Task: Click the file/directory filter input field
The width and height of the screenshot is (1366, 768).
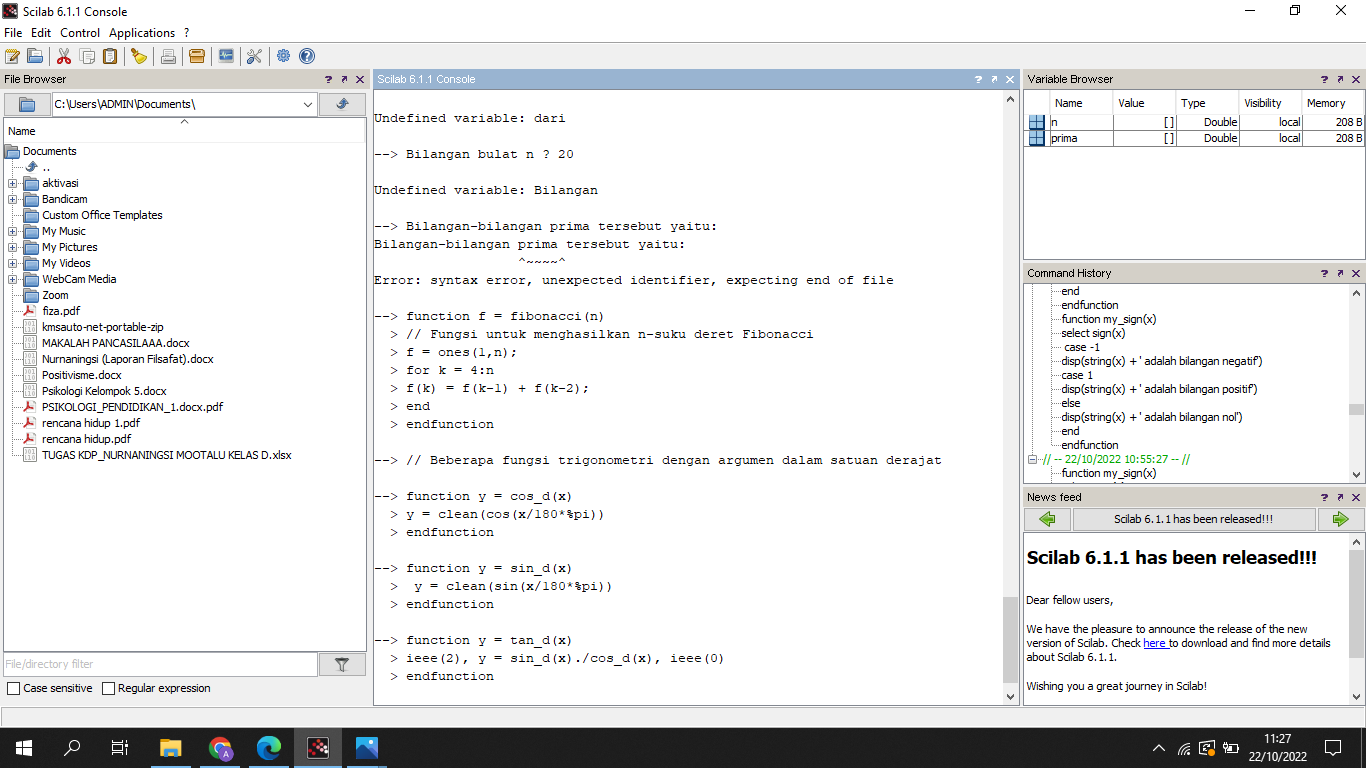Action: (160, 664)
